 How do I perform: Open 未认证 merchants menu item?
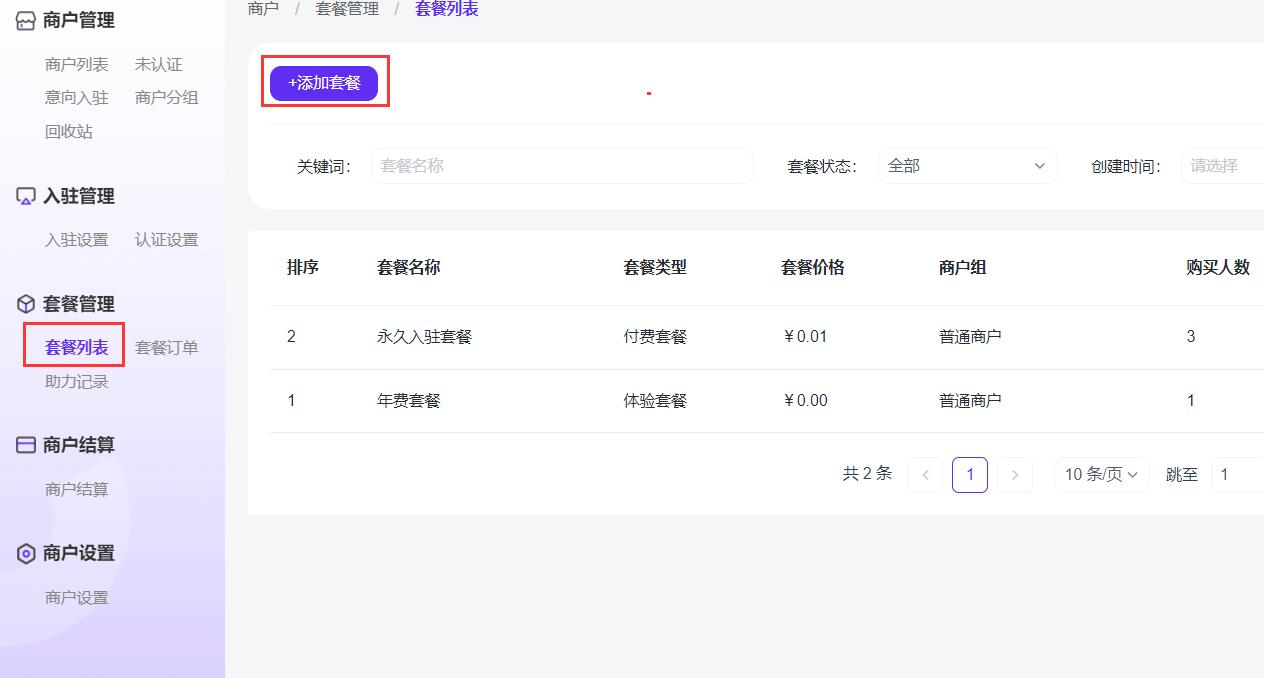(159, 65)
